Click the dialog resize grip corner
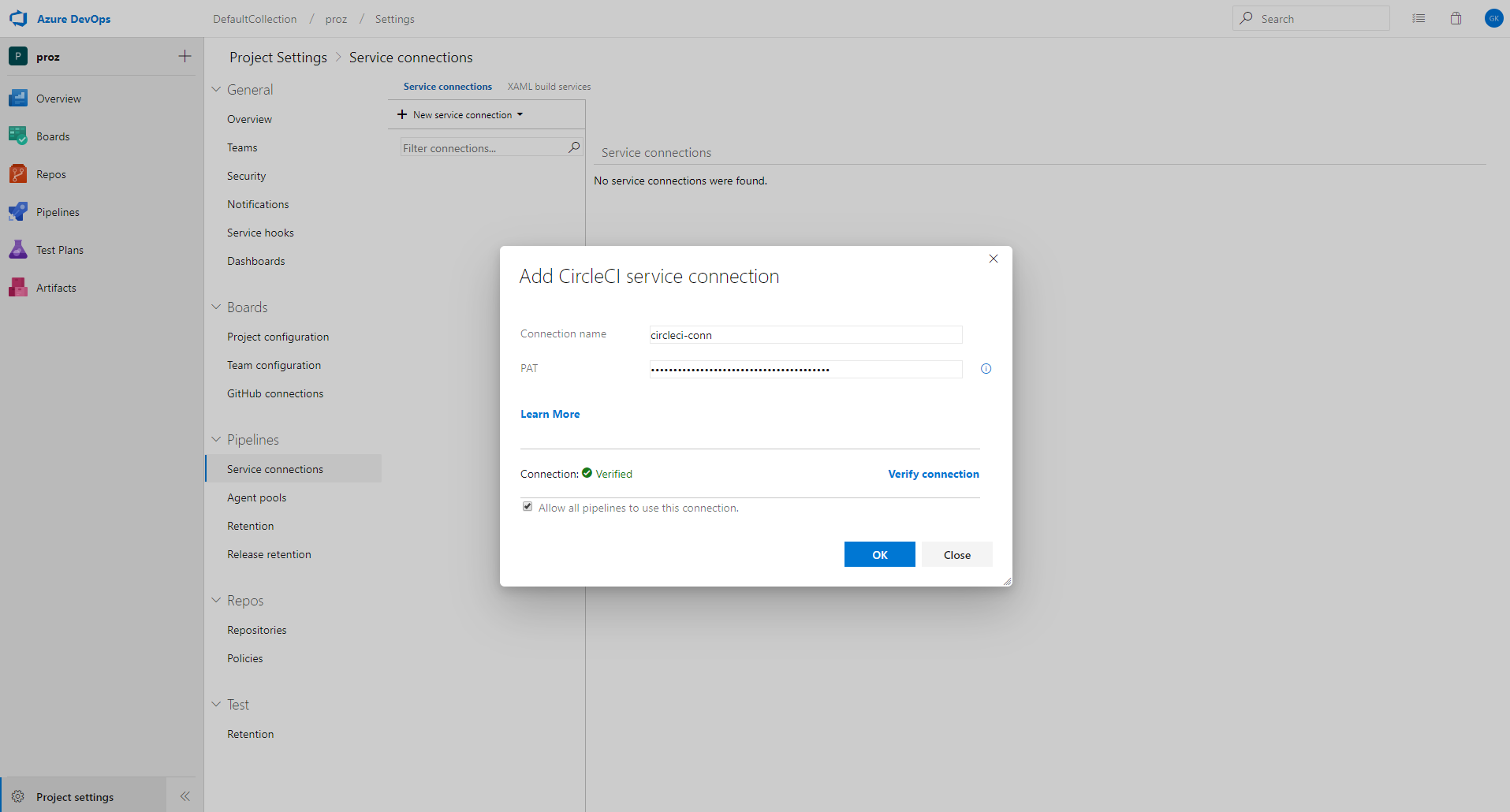Image resolution: width=1510 pixels, height=812 pixels. (x=1007, y=581)
